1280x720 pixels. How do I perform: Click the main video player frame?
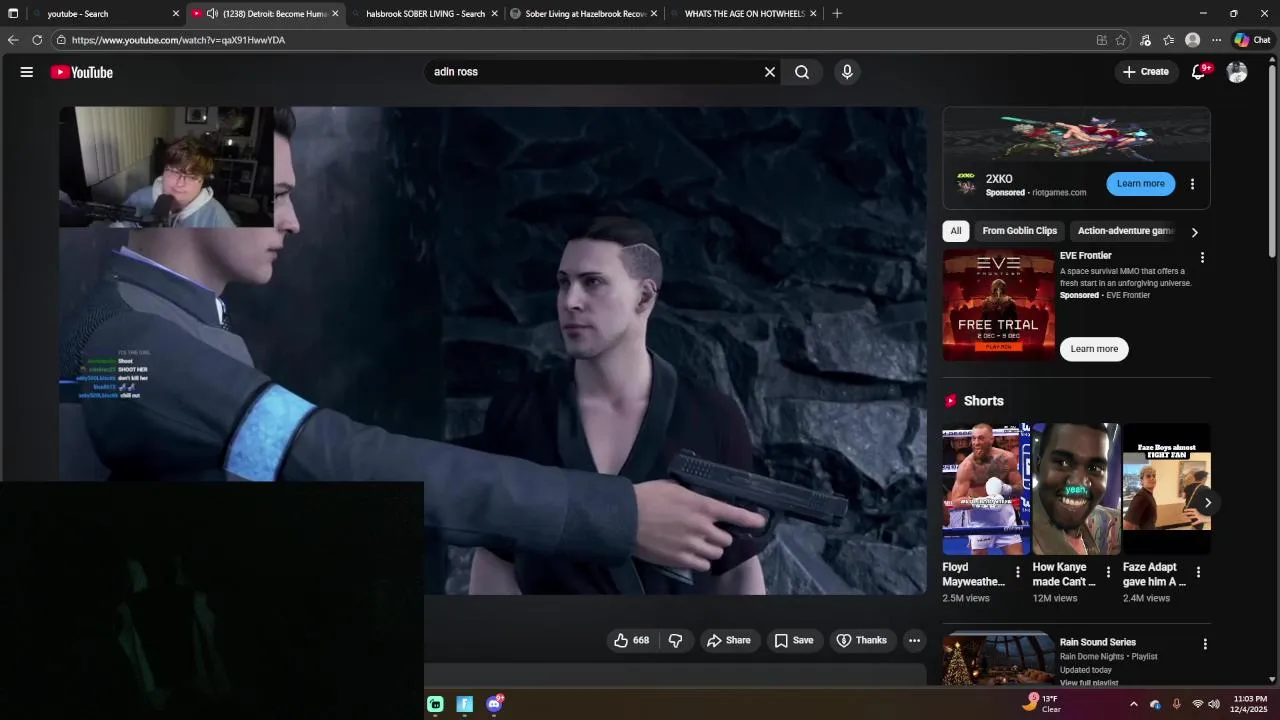click(x=493, y=350)
